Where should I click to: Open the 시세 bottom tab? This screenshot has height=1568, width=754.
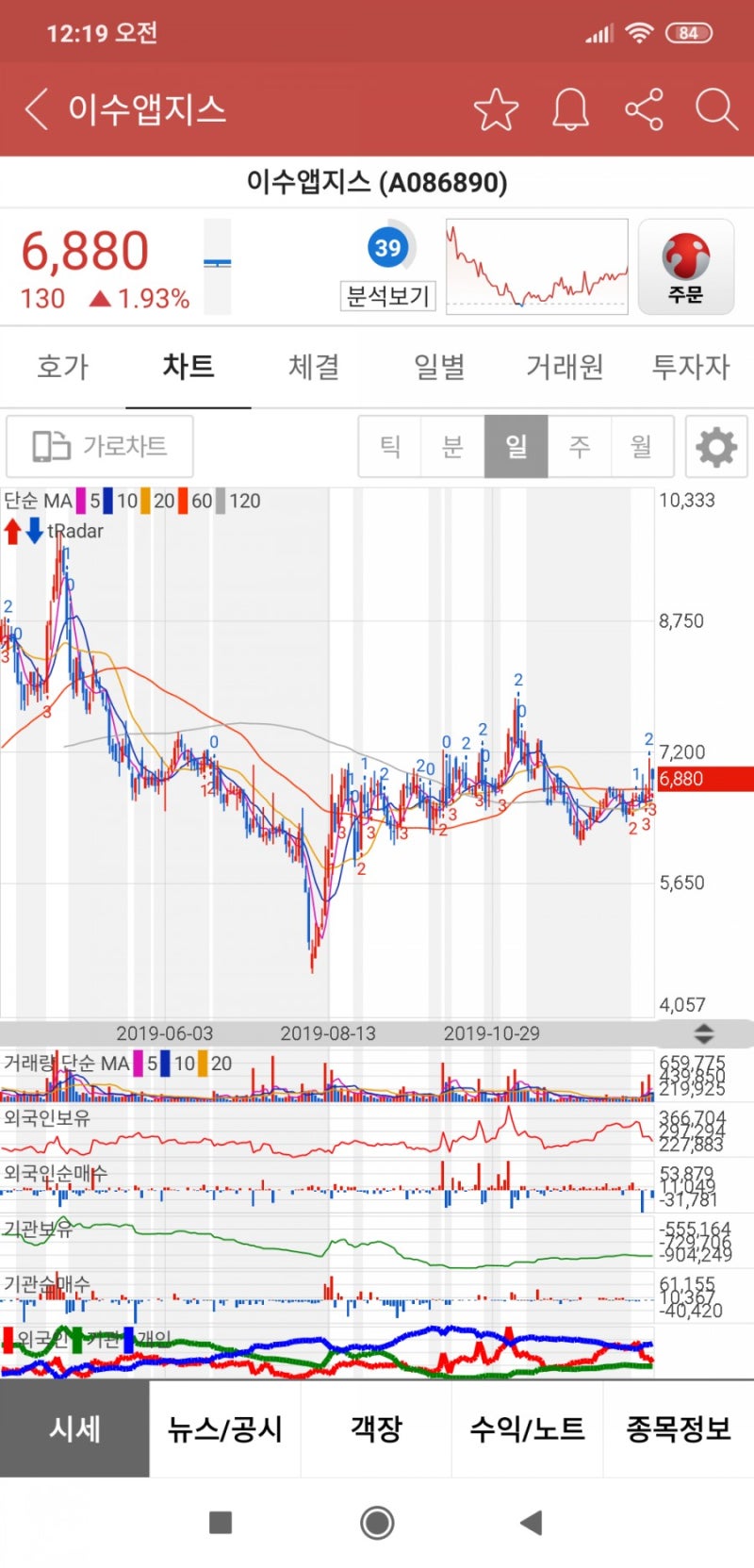tap(74, 1428)
